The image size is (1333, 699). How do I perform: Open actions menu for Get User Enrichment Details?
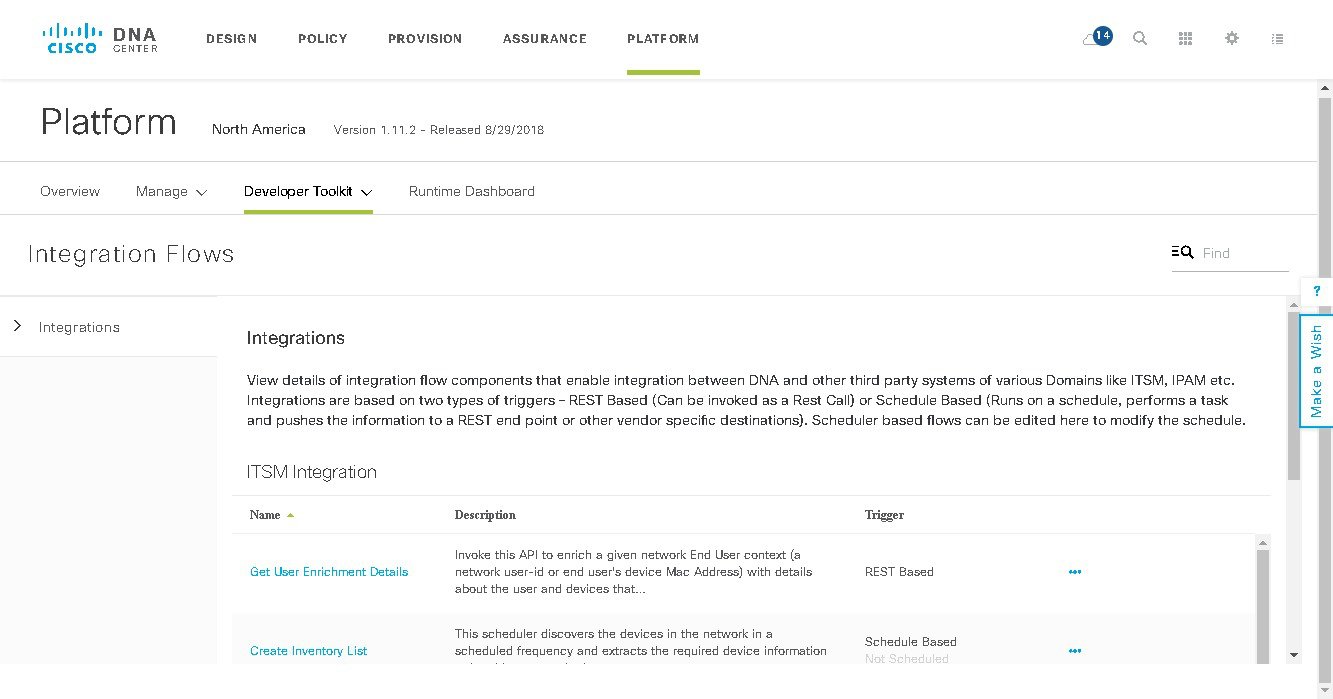[x=1075, y=572]
